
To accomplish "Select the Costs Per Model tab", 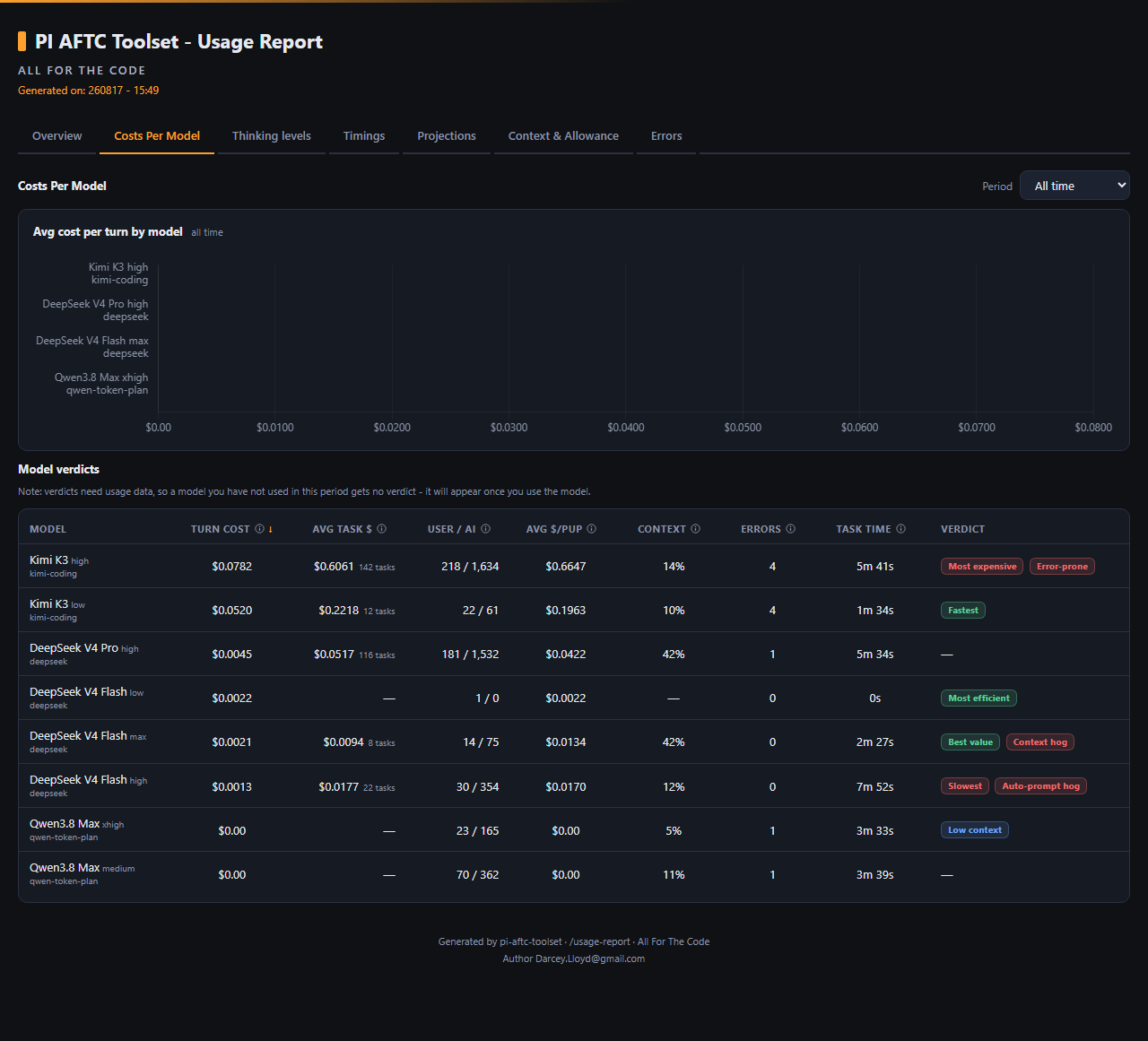I will [x=157, y=136].
